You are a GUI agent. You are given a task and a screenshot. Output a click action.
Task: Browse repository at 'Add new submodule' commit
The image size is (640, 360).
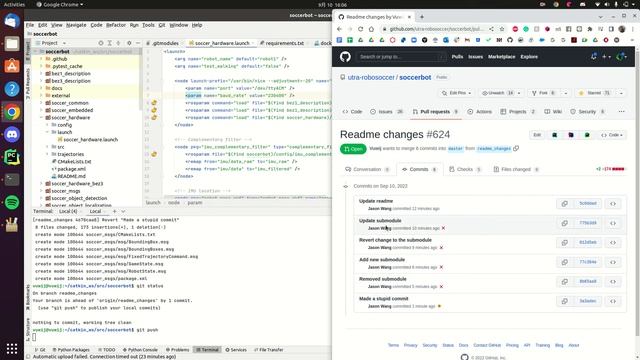(613, 262)
